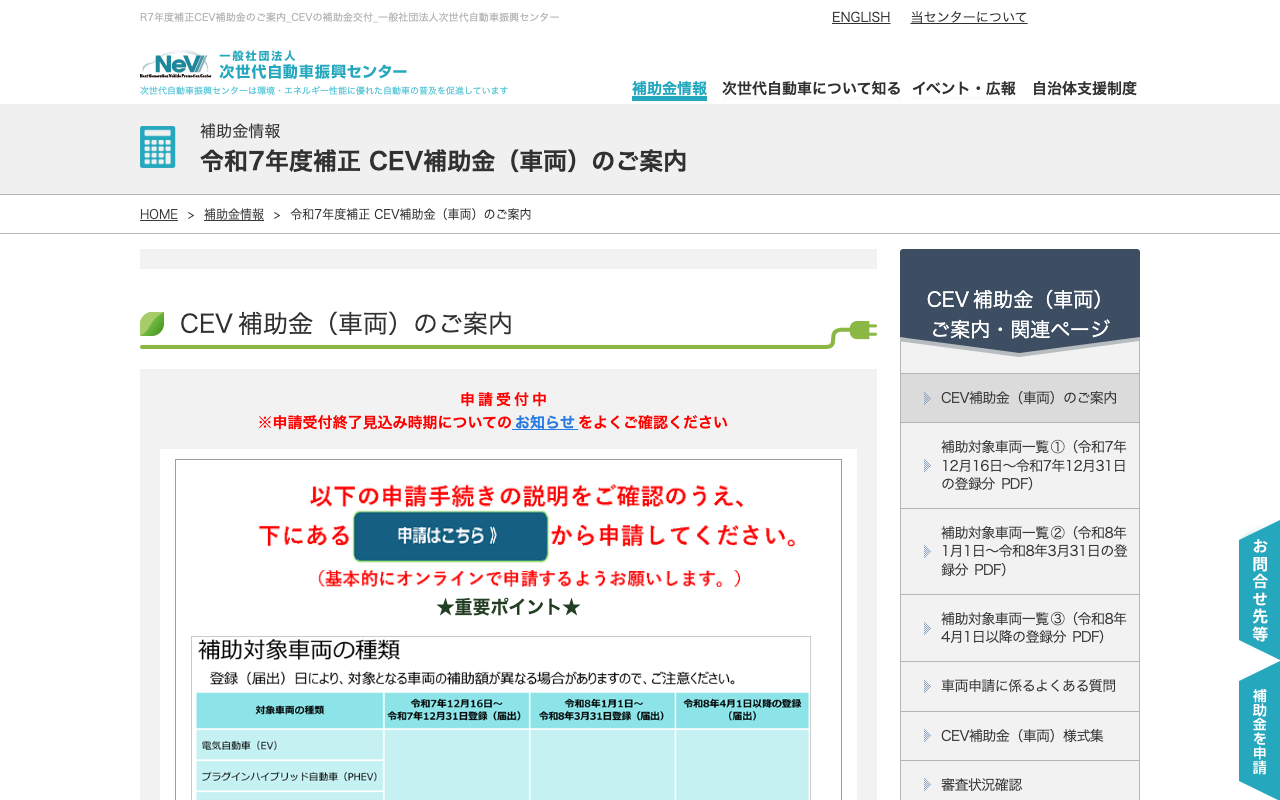The image size is (1280, 800).
Task: Click the 令和8年4月1日以降の登録 column header
Action: (x=743, y=710)
